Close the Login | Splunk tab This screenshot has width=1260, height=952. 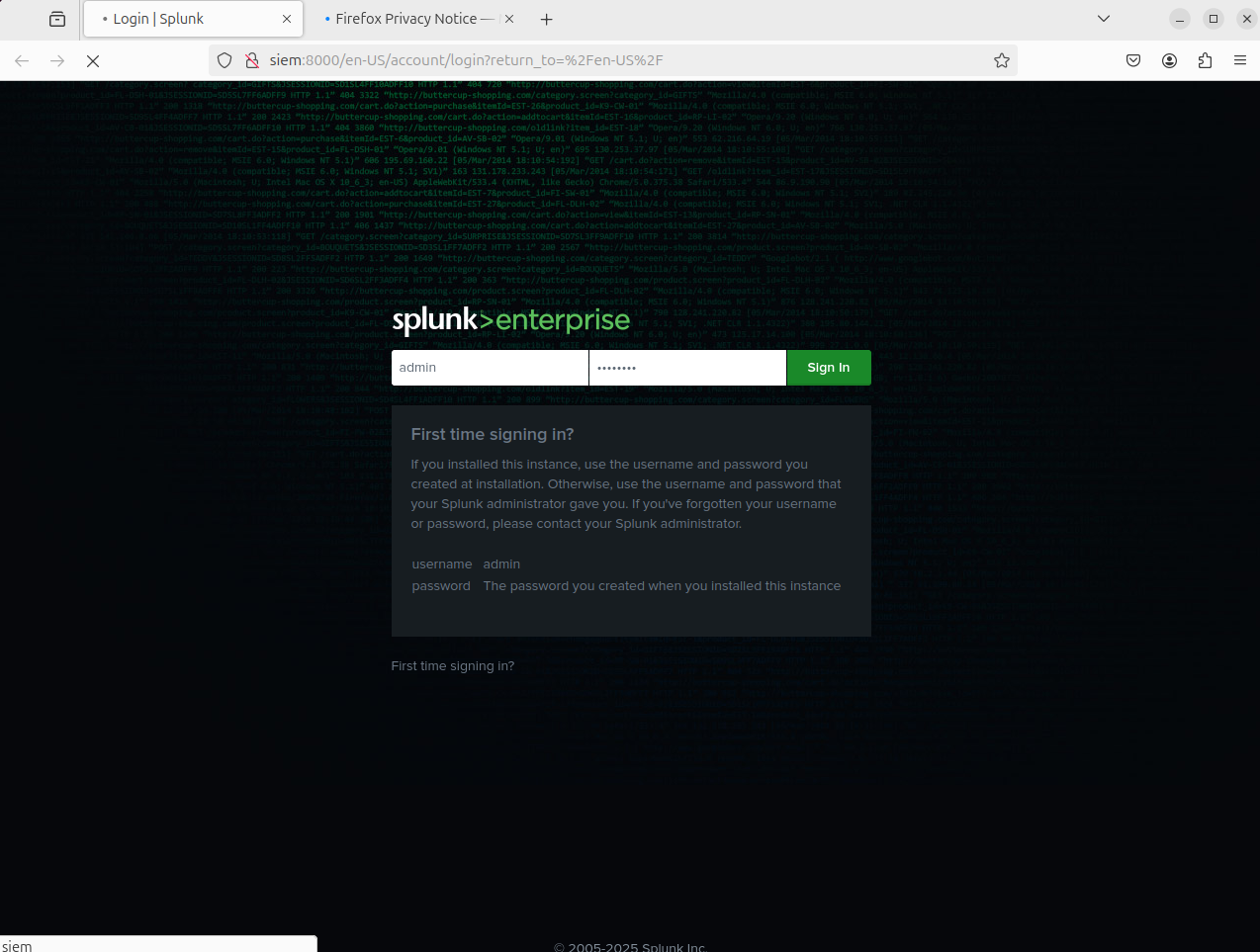point(287,19)
